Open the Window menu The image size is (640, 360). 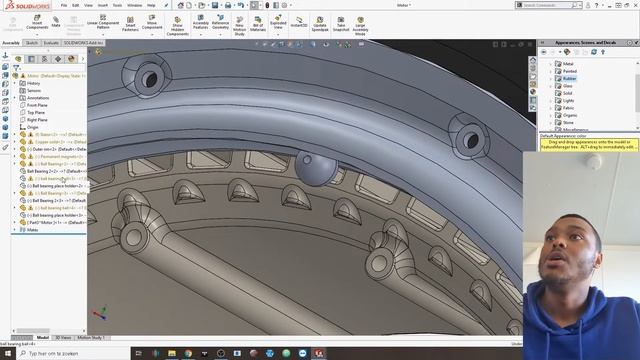coord(134,5)
